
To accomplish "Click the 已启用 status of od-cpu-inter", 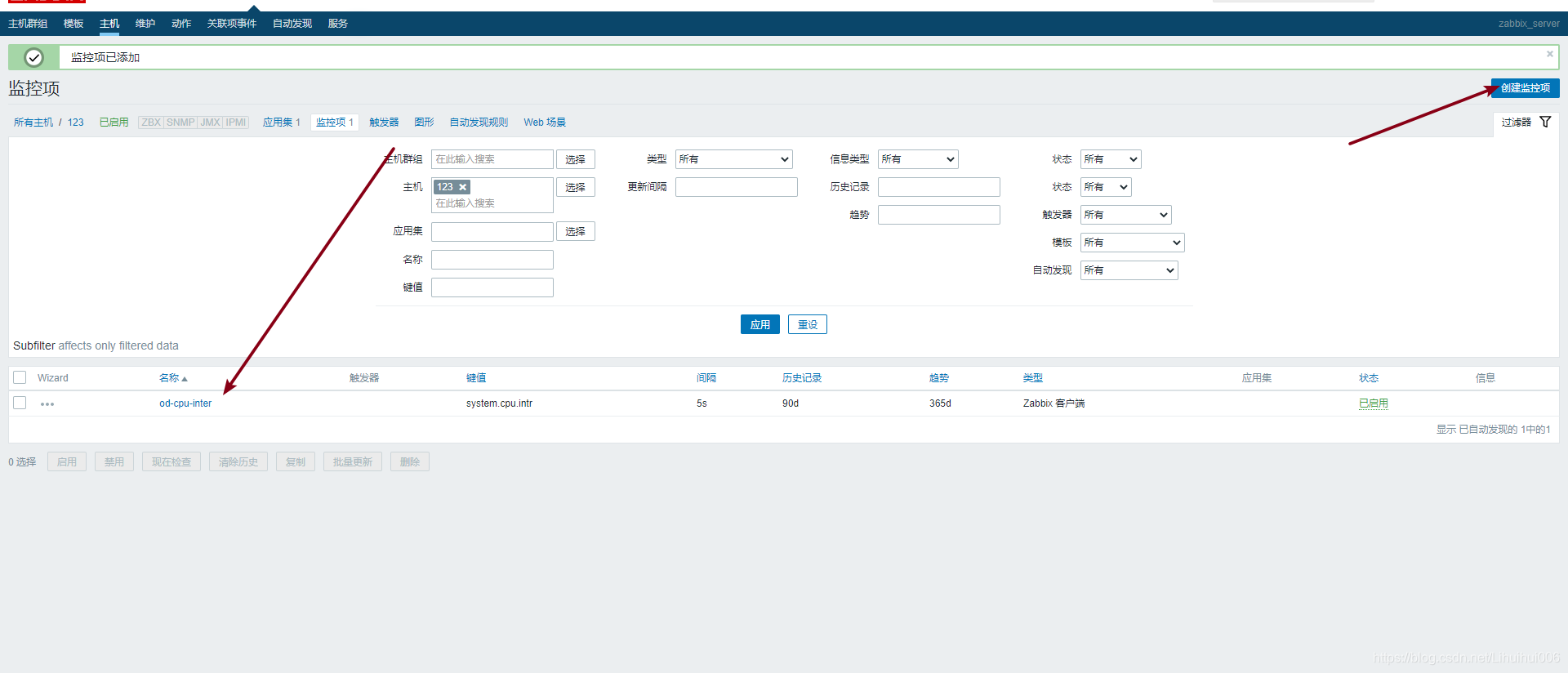I will pyautogui.click(x=1373, y=403).
